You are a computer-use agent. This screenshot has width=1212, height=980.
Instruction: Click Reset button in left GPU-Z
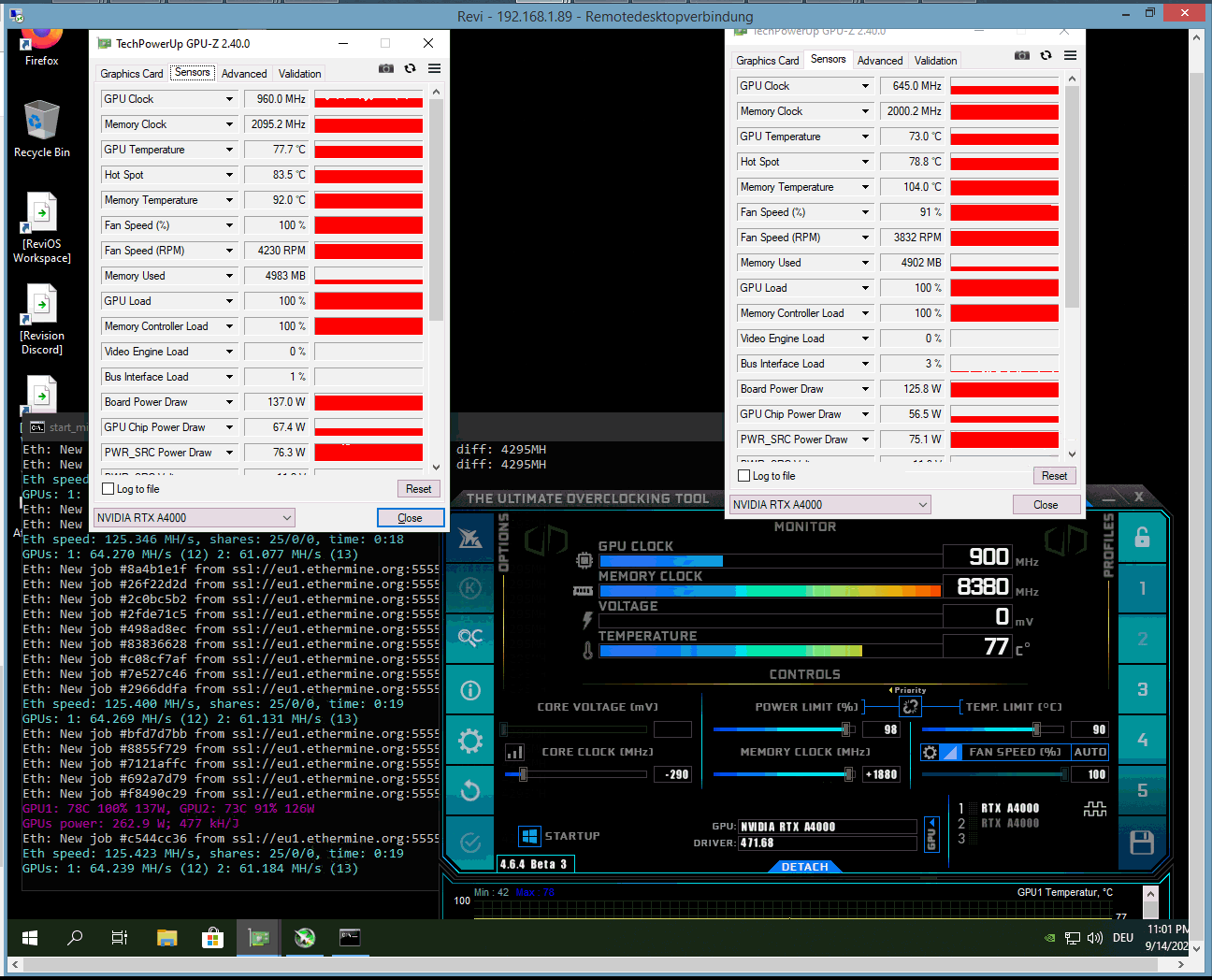tap(419, 489)
